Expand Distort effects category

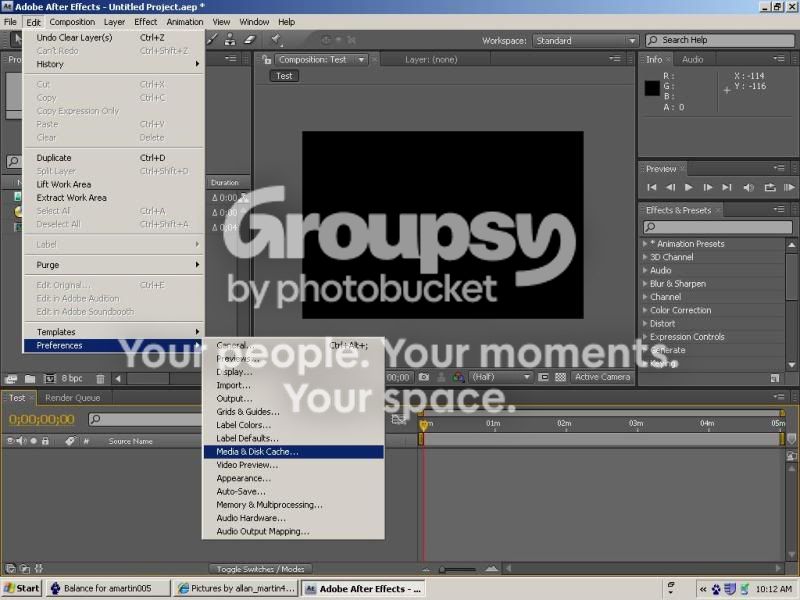click(645, 323)
